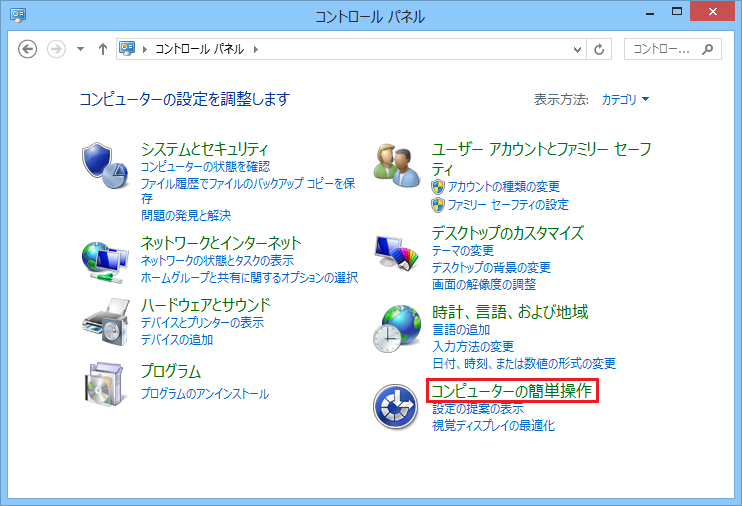This screenshot has width=742, height=506.
Task: Open 時計、言語、および地域 category
Action: point(510,312)
